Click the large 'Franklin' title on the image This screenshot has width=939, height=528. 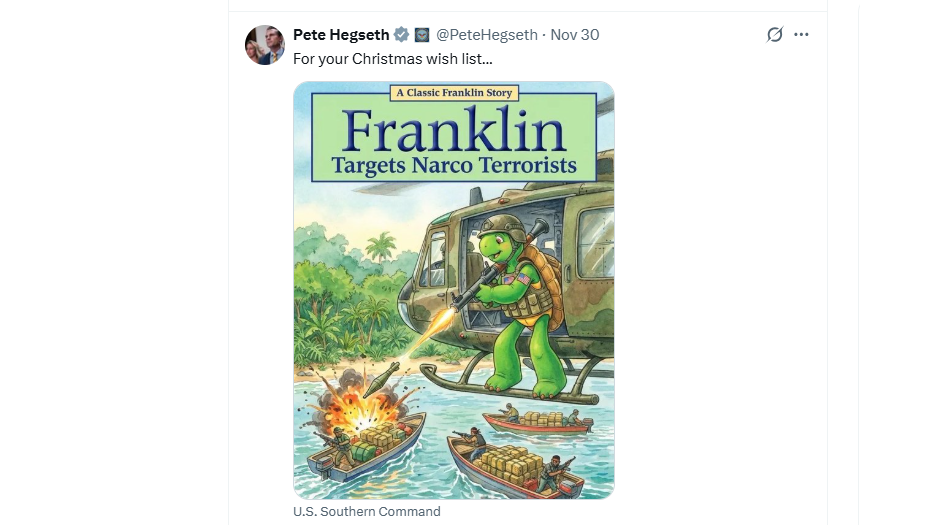453,132
